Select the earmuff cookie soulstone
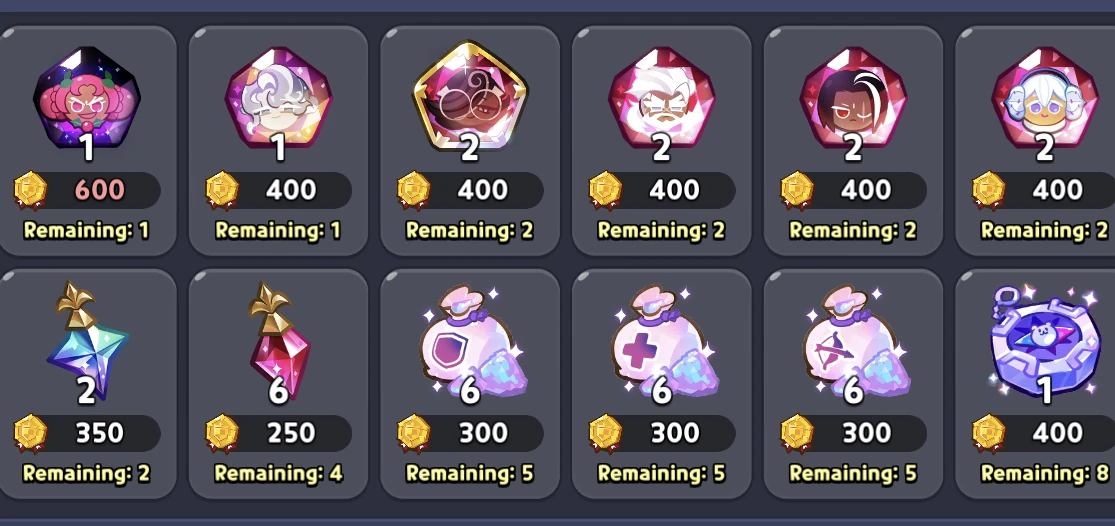 [1045, 97]
